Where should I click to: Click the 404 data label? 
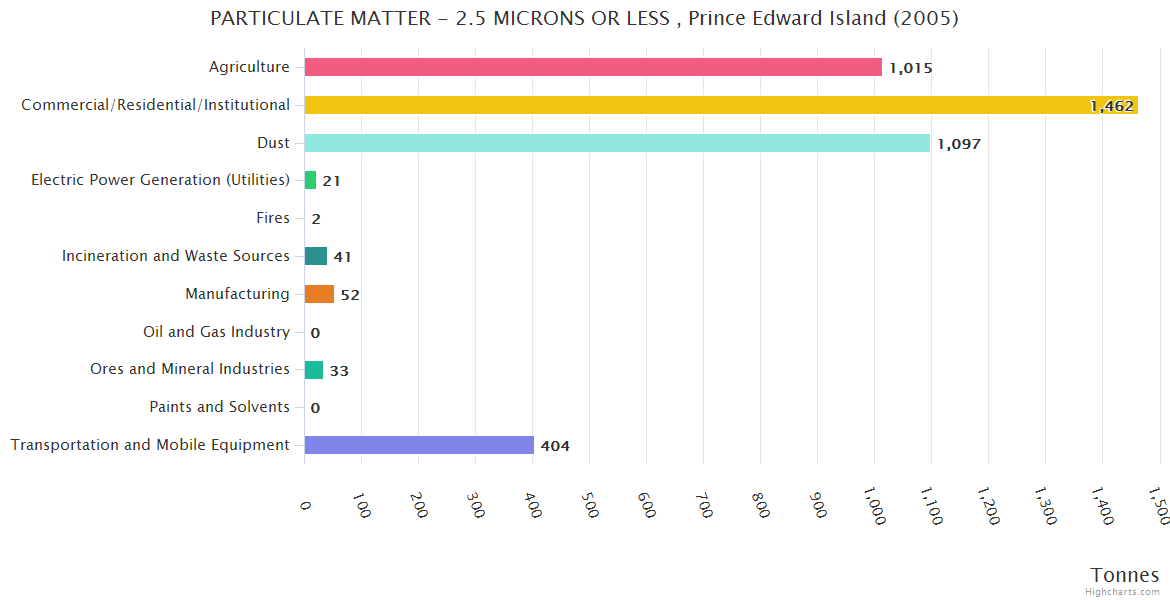coord(555,446)
